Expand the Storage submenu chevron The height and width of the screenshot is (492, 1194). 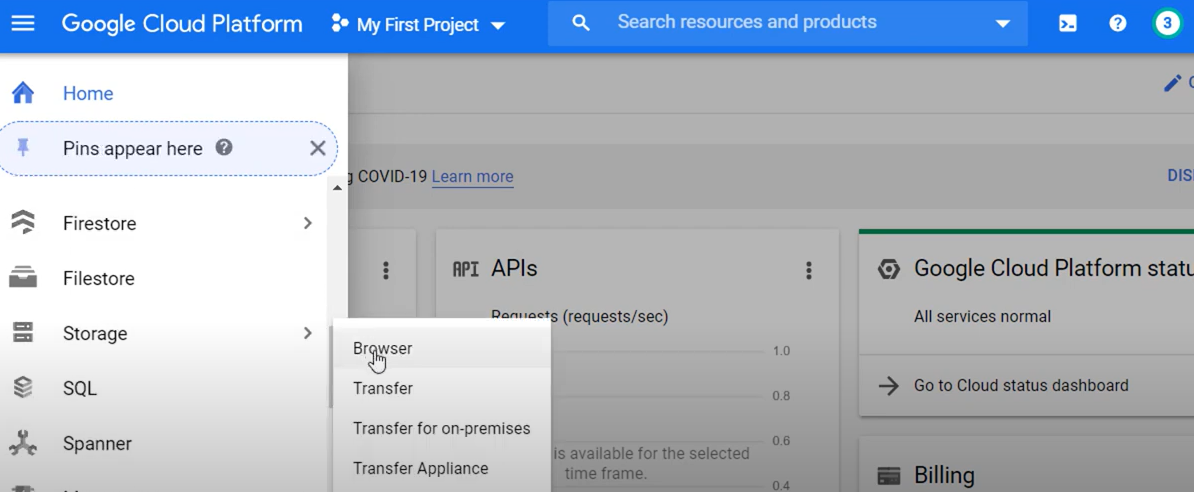(x=308, y=333)
